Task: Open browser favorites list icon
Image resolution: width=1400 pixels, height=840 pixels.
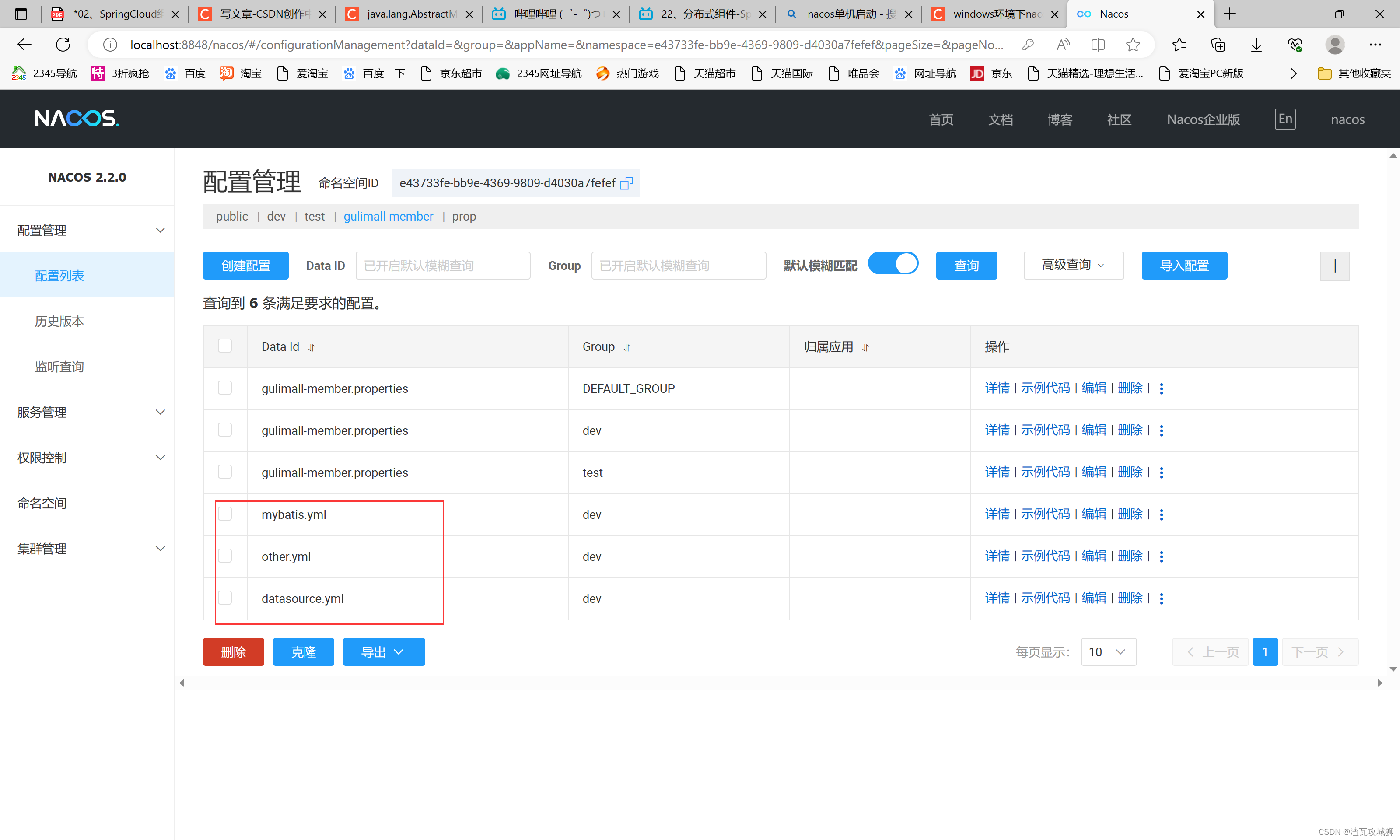Action: pyautogui.click(x=1179, y=44)
